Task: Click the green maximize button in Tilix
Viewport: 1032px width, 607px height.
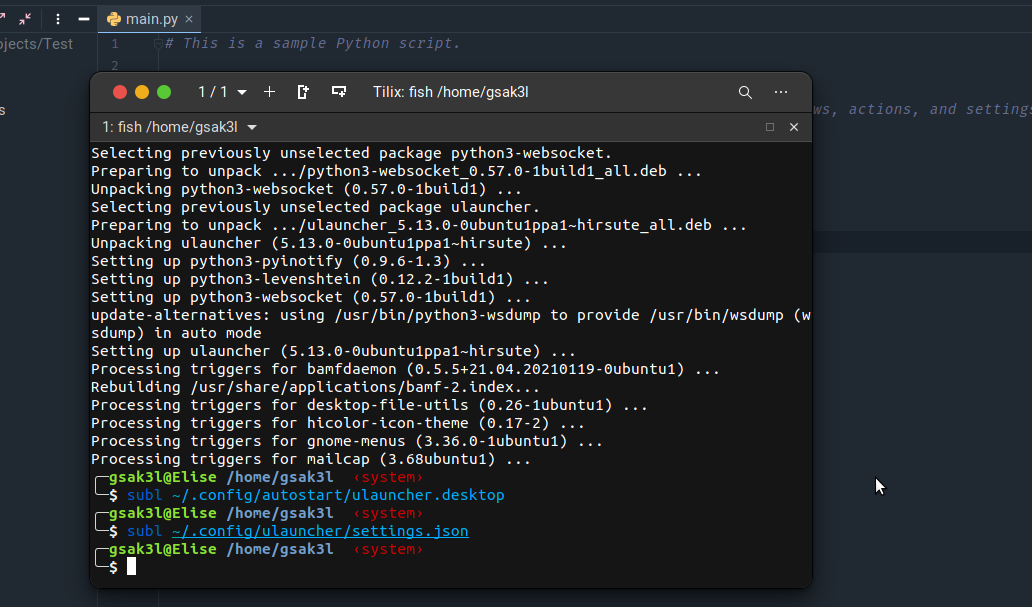Action: (165, 92)
